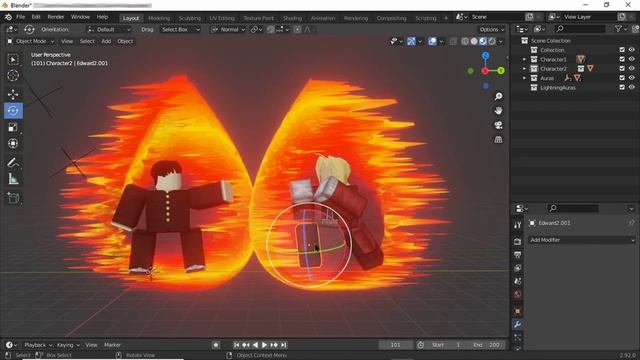
Task: Click the viewport Zoom magnifier icon
Action: 498,96
